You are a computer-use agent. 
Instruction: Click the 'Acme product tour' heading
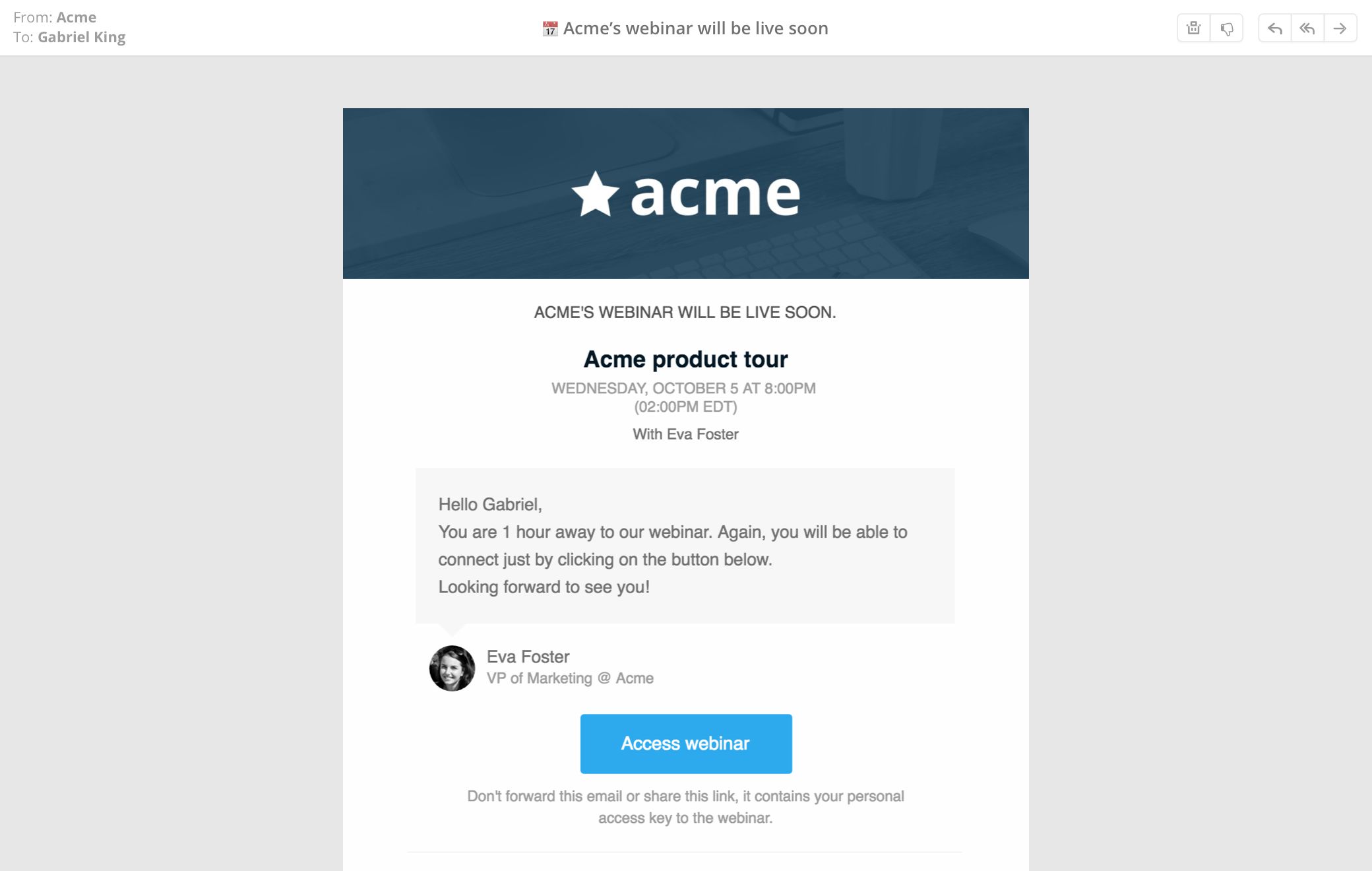(x=685, y=359)
